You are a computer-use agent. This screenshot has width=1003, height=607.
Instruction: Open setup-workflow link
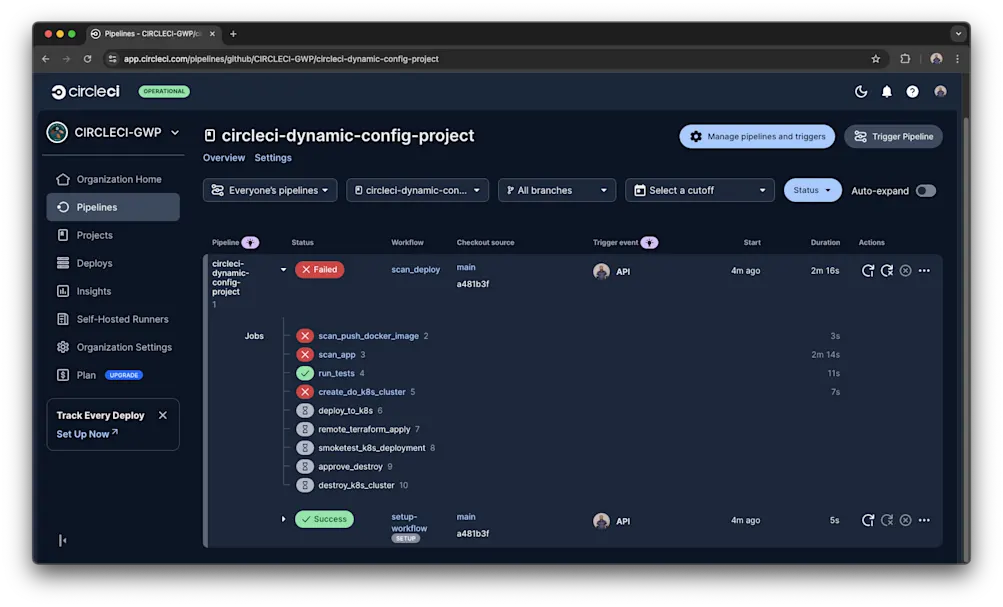coord(409,523)
